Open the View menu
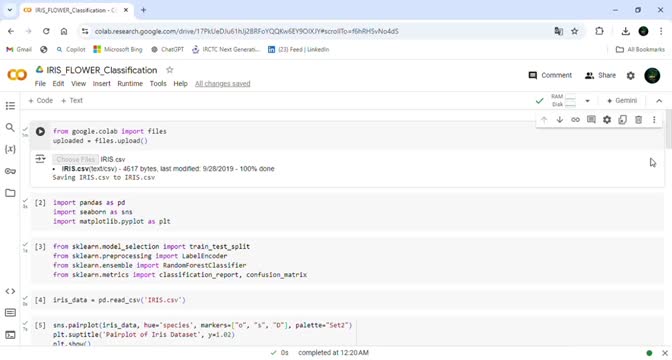 [78, 84]
